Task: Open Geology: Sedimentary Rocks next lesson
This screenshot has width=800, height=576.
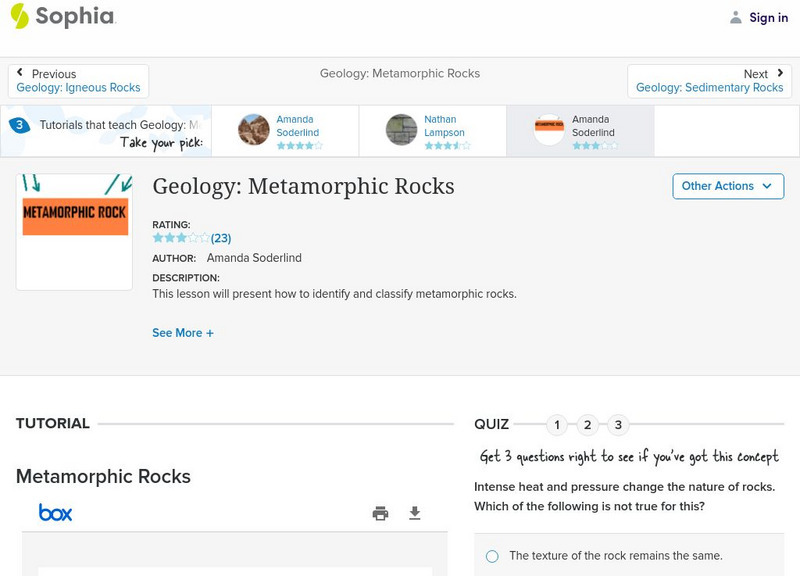Action: tap(709, 88)
